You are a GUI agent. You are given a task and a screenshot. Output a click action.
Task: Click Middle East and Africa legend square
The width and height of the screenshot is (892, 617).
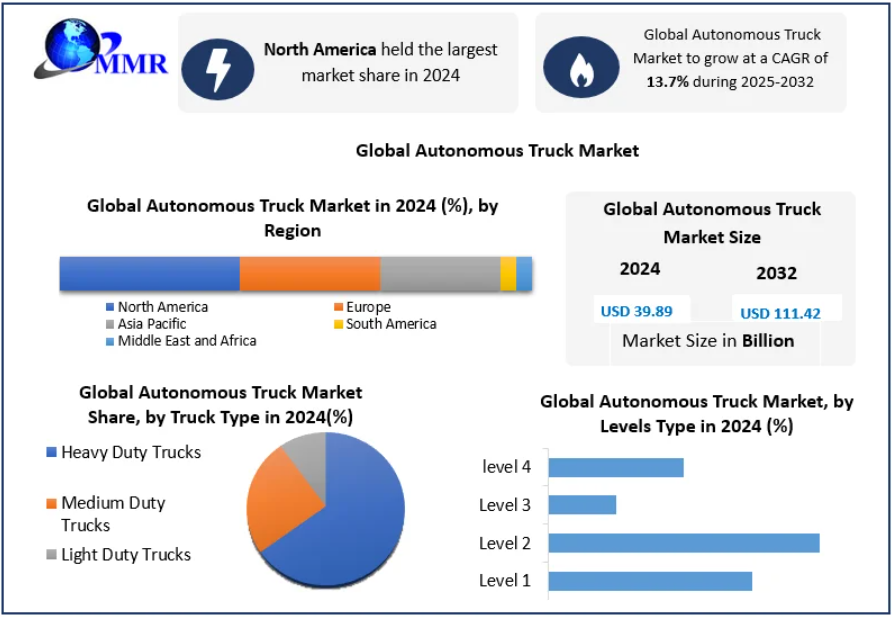pyautogui.click(x=110, y=341)
